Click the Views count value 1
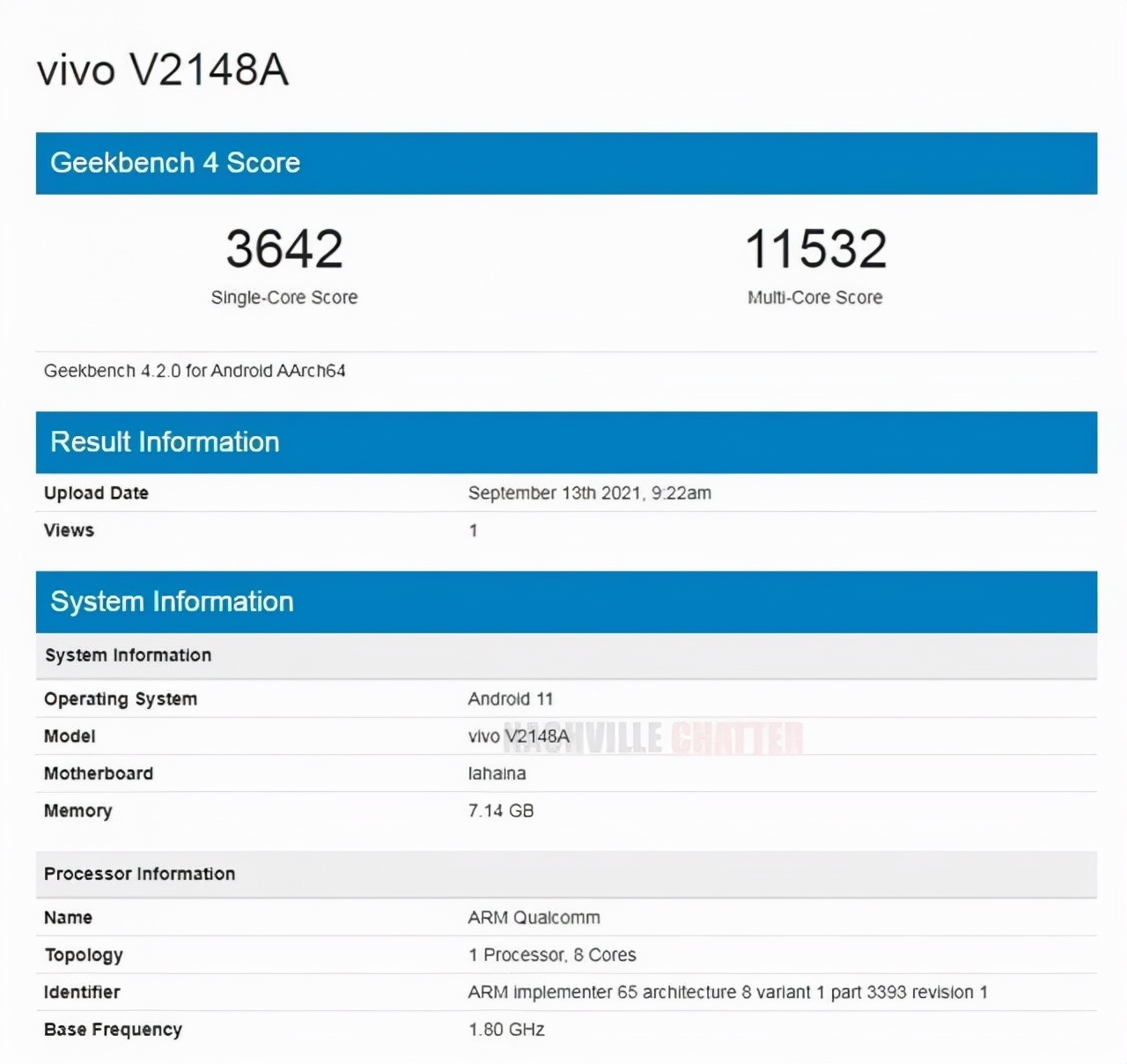 (473, 530)
